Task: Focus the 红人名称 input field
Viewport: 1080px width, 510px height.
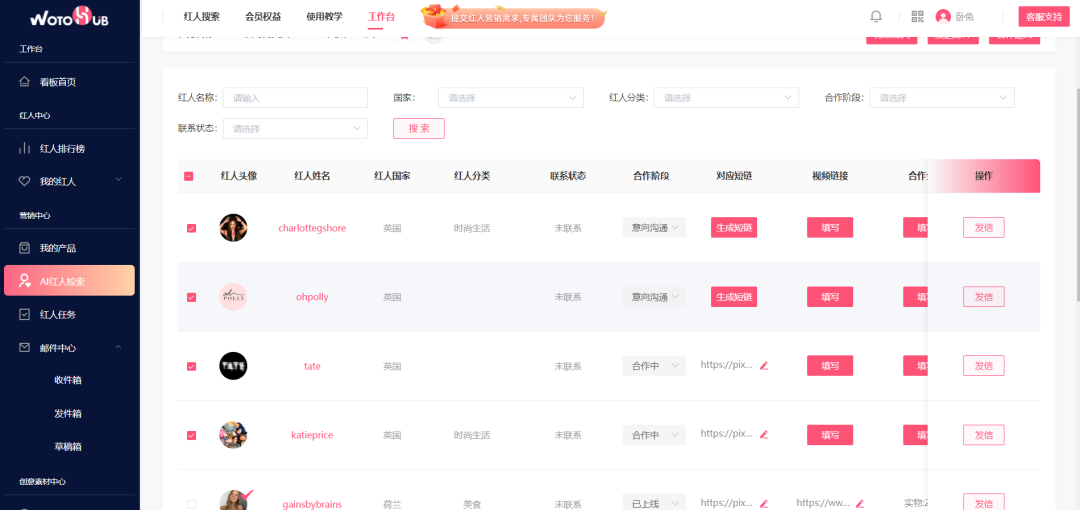Action: [295, 98]
